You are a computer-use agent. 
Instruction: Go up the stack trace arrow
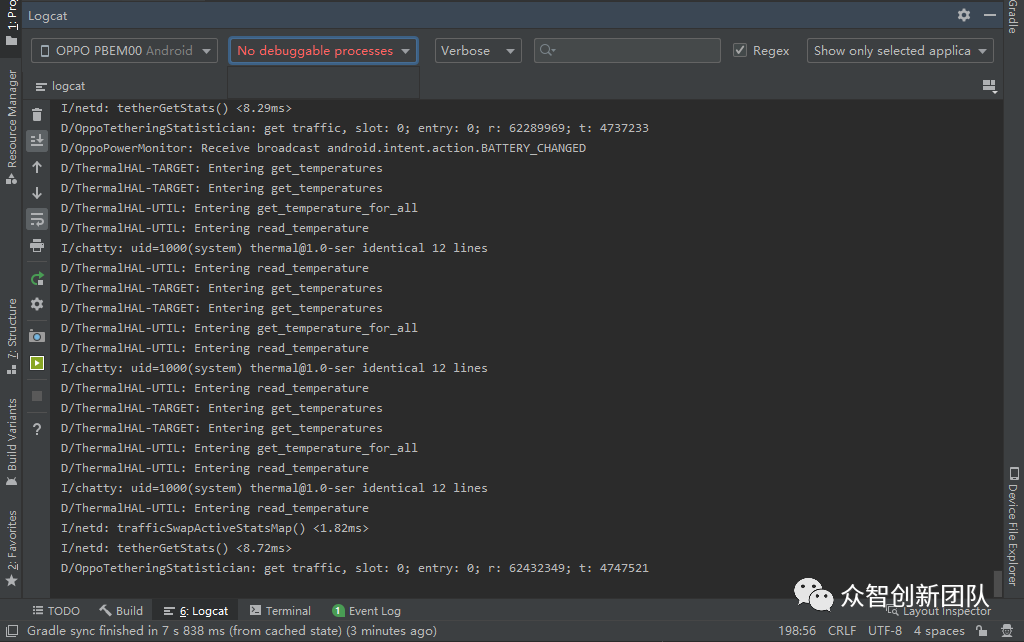(x=37, y=167)
